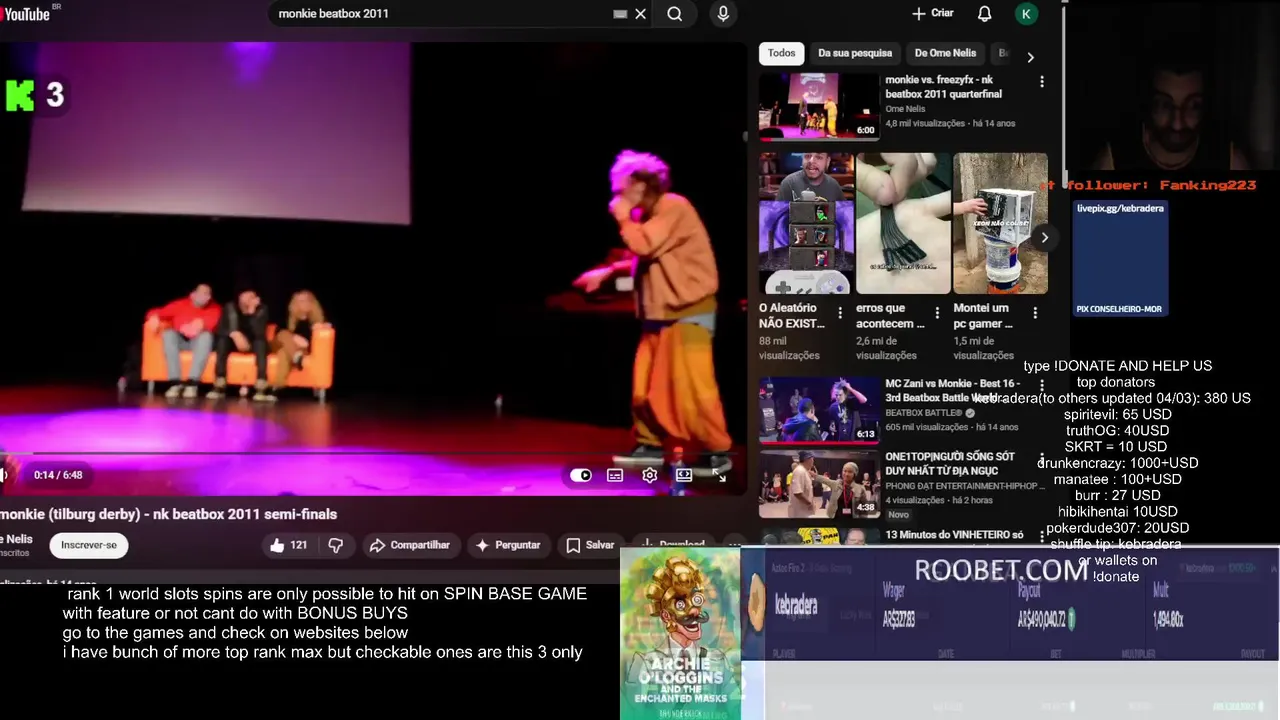Click the magnifier search button
The image size is (1280, 720).
pos(675,14)
